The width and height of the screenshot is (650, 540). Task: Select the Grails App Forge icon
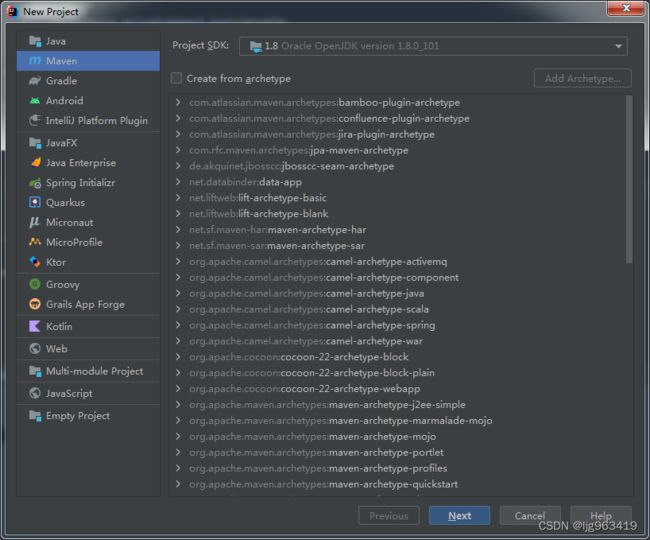coord(35,304)
